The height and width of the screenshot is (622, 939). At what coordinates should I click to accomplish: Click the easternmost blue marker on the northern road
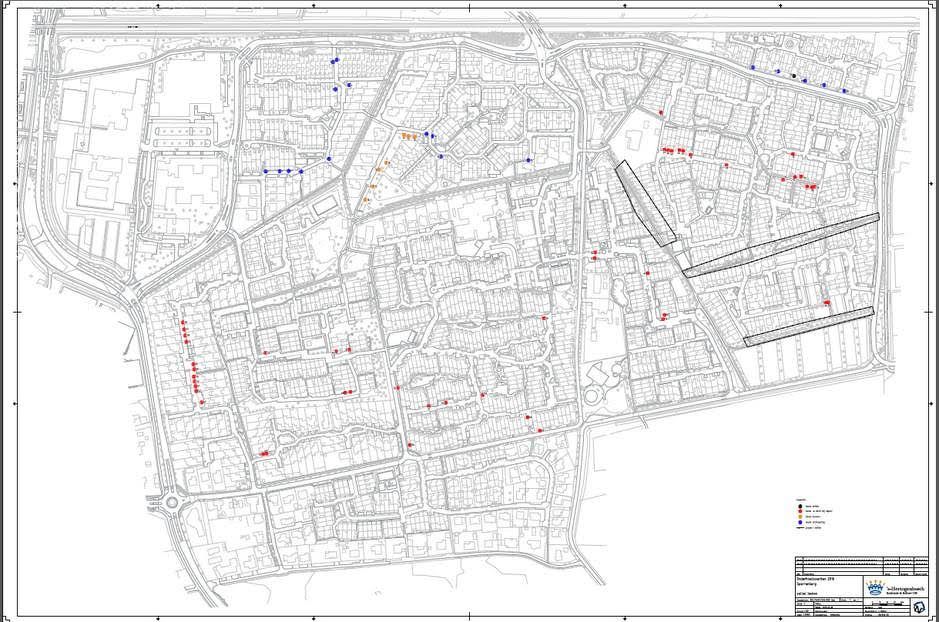[x=845, y=92]
